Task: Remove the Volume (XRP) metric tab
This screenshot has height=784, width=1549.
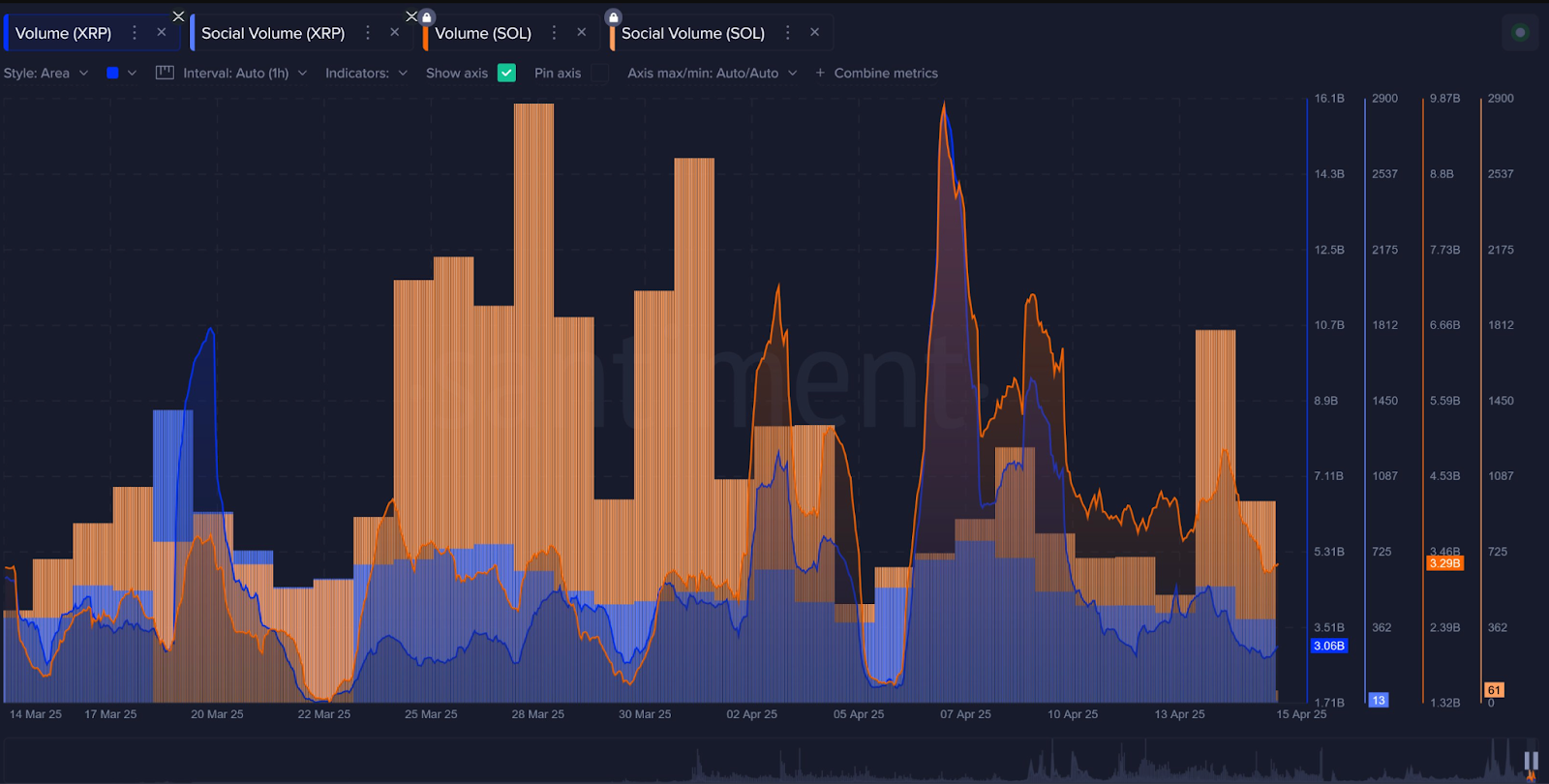Action: tap(162, 33)
